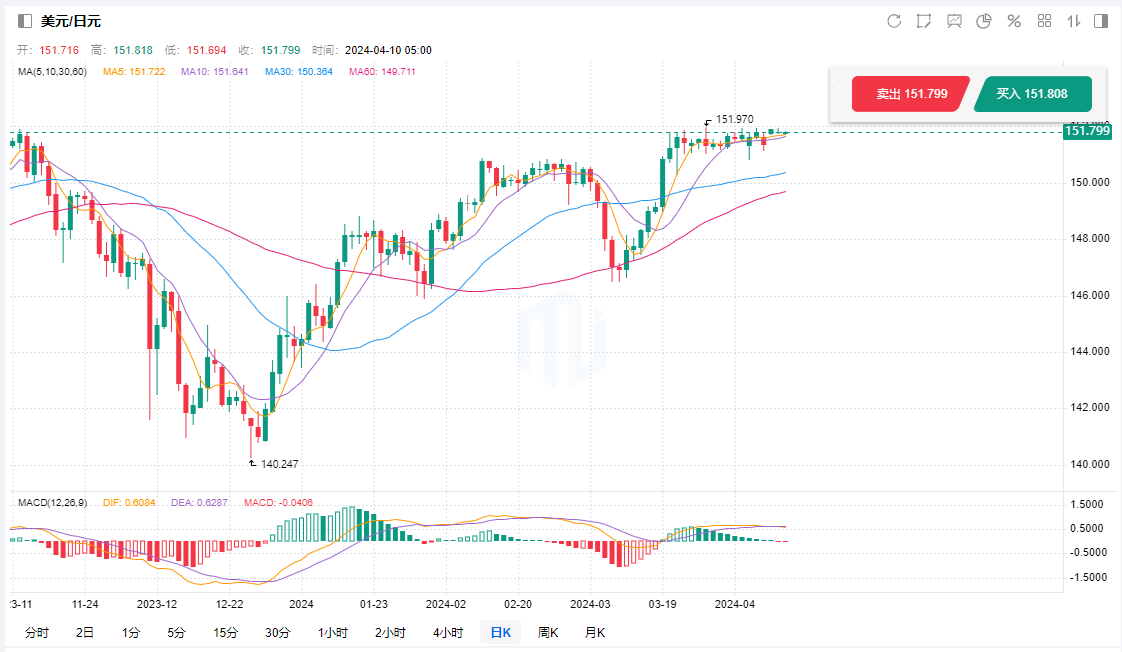Image resolution: width=1122 pixels, height=652 pixels.
Task: Select the 15分 timeframe tab
Action: point(225,632)
